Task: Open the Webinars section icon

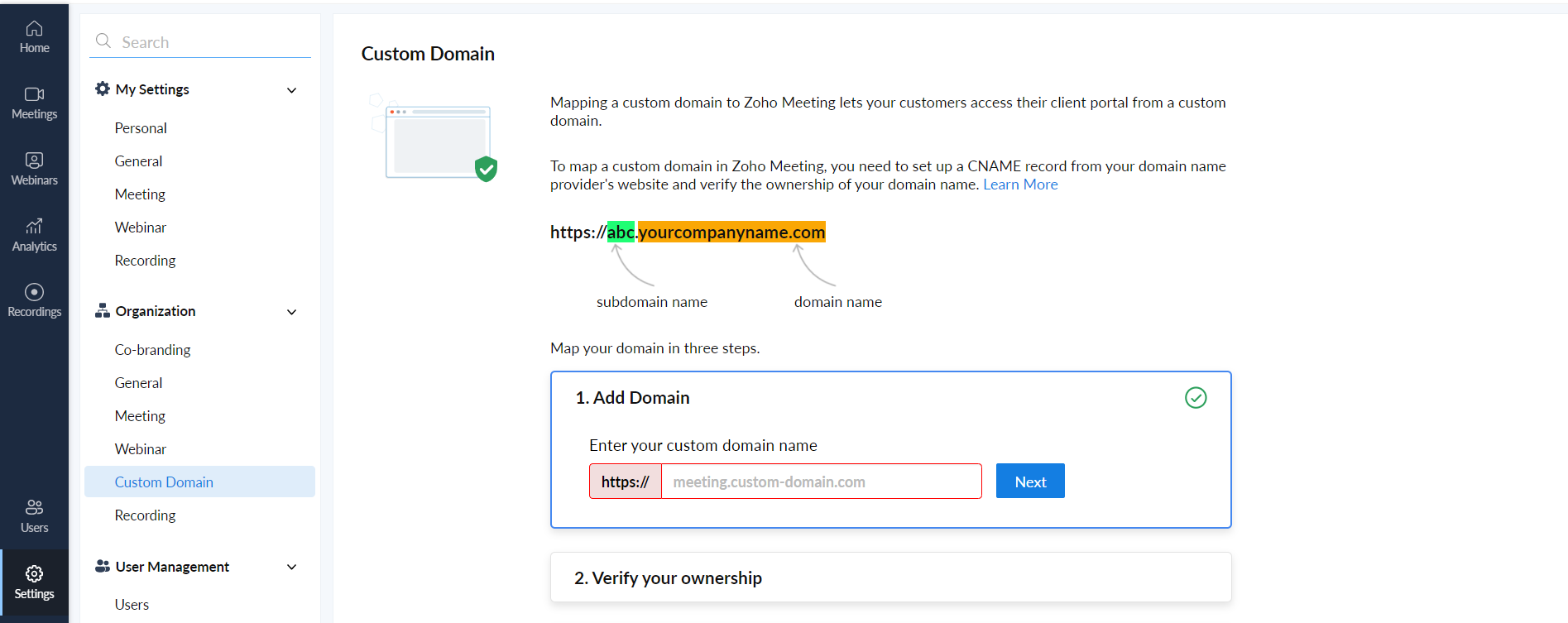Action: (x=34, y=169)
